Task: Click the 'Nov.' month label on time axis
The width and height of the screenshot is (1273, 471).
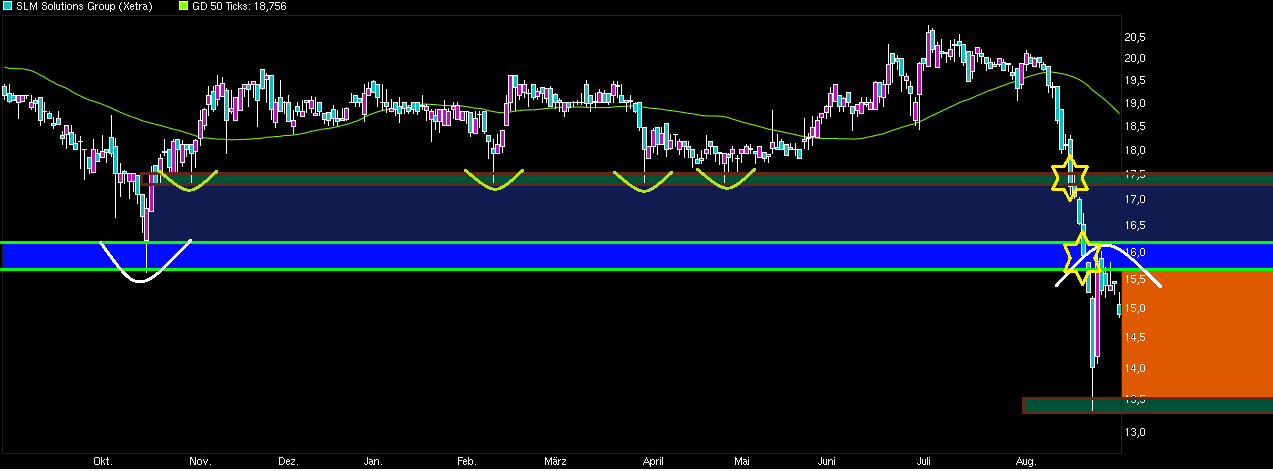Action: [x=199, y=462]
